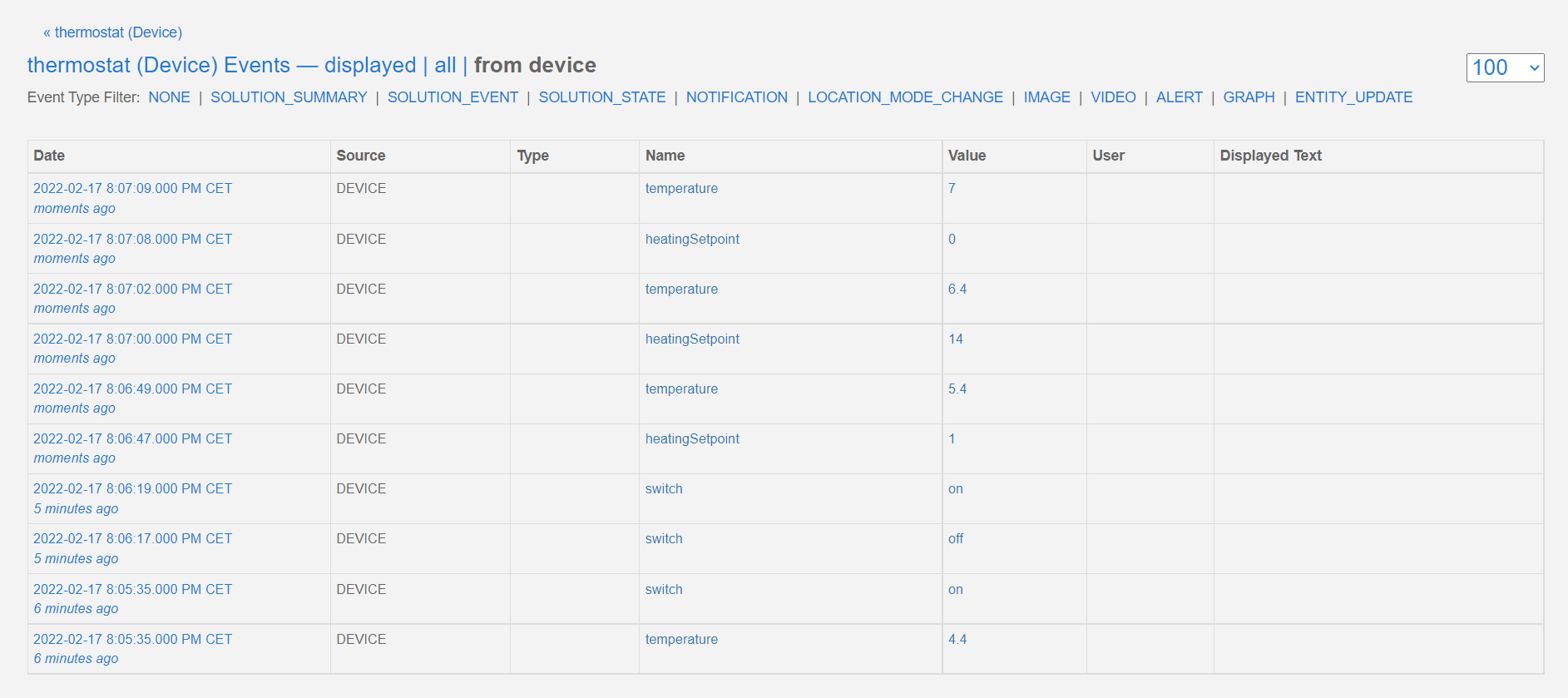This screenshot has height=698, width=1568.
Task: Choose the ENTITY_UPDATE filter
Action: pyautogui.click(x=1353, y=97)
